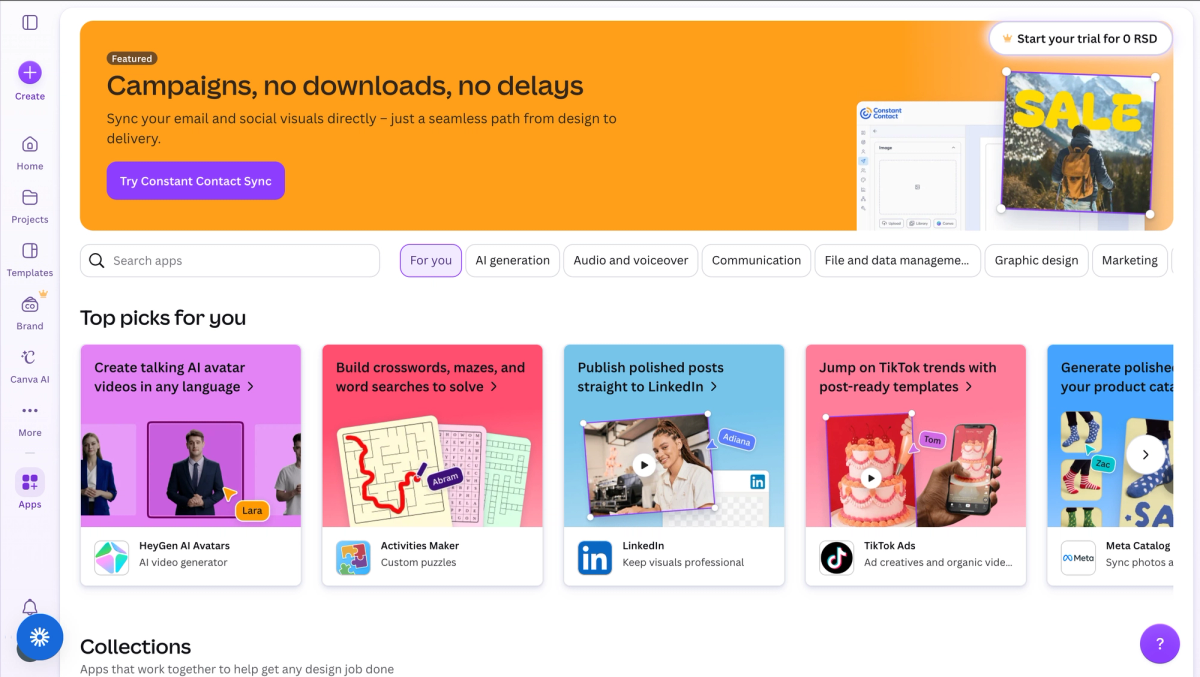Click Start your trial for 0 RSD
The width and height of the screenshot is (1200, 677).
coord(1080,39)
